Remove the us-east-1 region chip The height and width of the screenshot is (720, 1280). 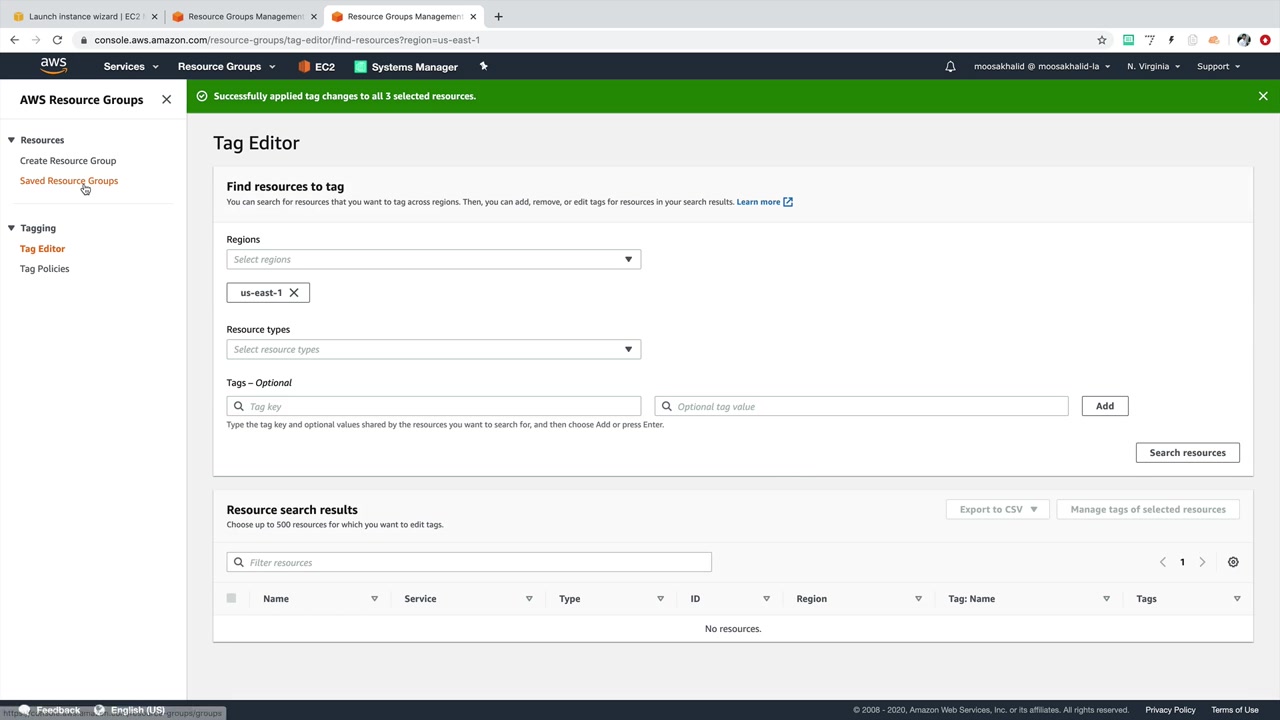[x=294, y=293]
